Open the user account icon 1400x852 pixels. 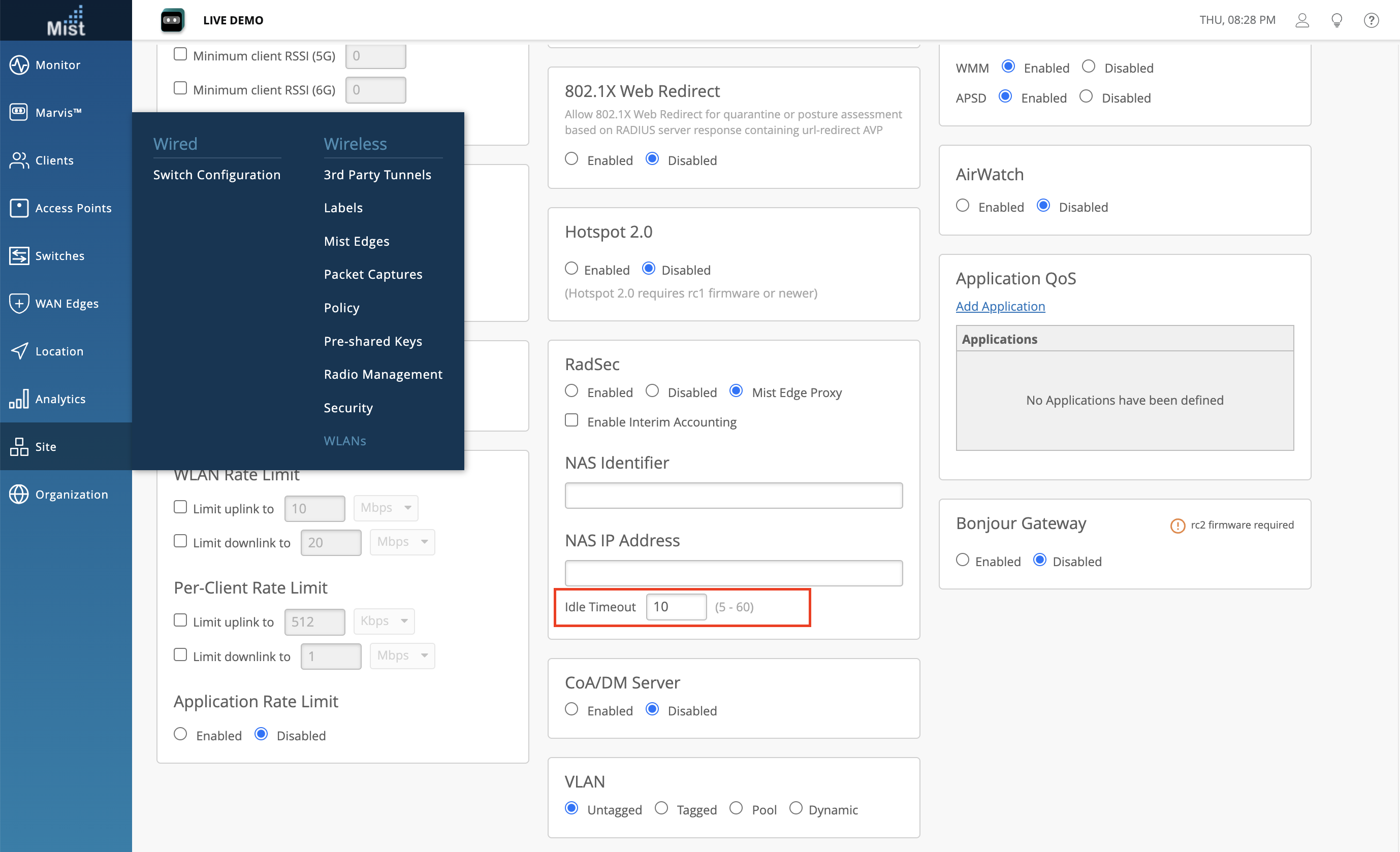click(x=1301, y=20)
